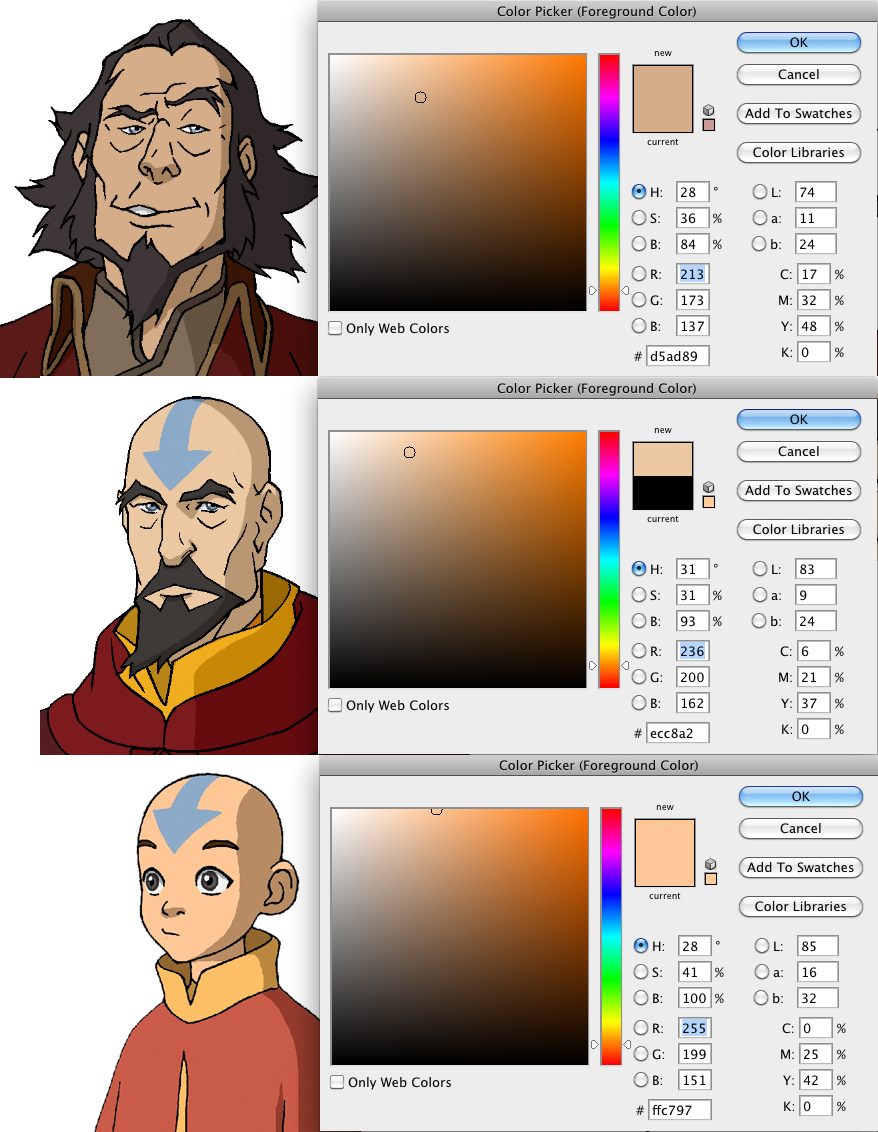Click the small pink web-safe swatch in the top dialog

point(709,125)
